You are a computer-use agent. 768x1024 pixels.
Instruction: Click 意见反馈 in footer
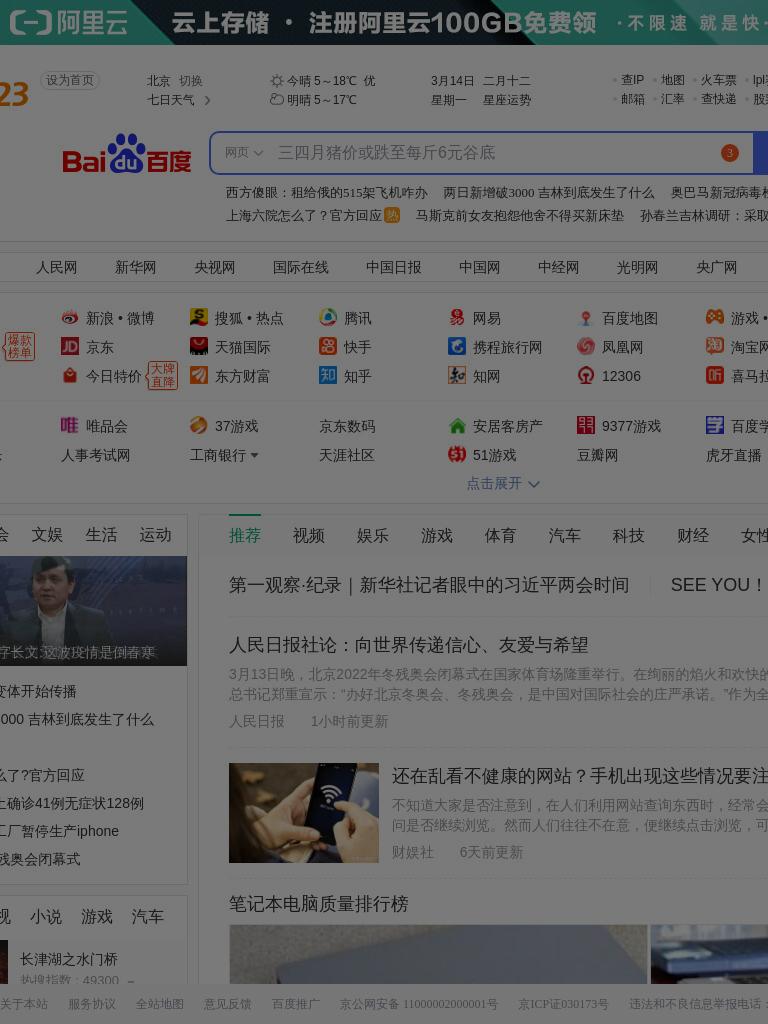227,1004
